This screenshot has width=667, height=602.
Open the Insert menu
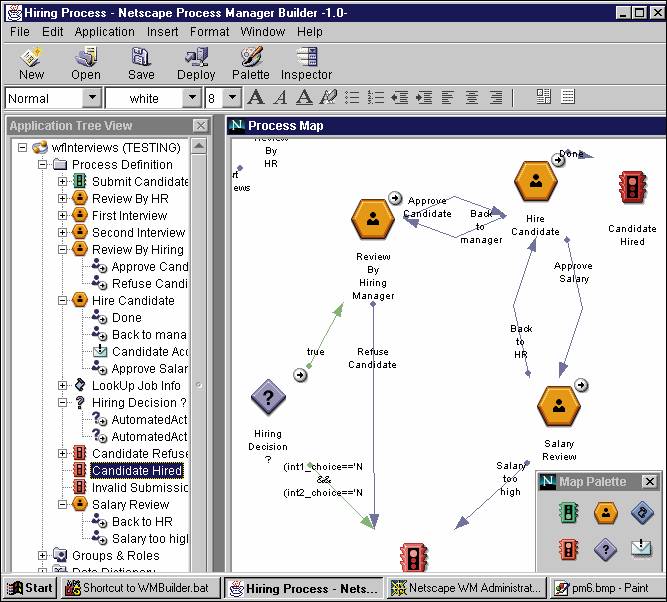tap(162, 31)
